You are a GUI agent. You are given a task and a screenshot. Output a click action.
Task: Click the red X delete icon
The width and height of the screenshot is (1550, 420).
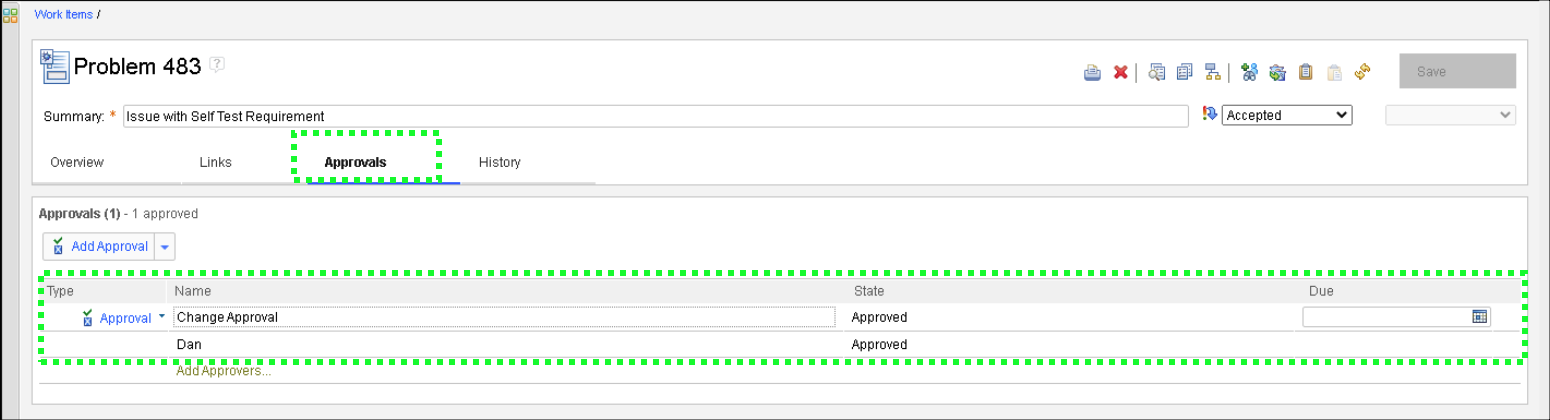point(1121,72)
